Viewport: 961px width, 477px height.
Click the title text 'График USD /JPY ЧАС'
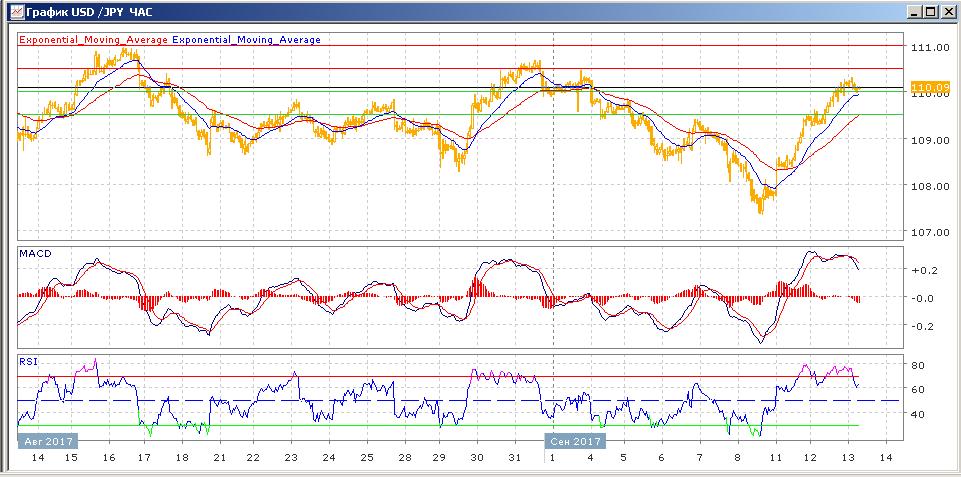tap(89, 12)
